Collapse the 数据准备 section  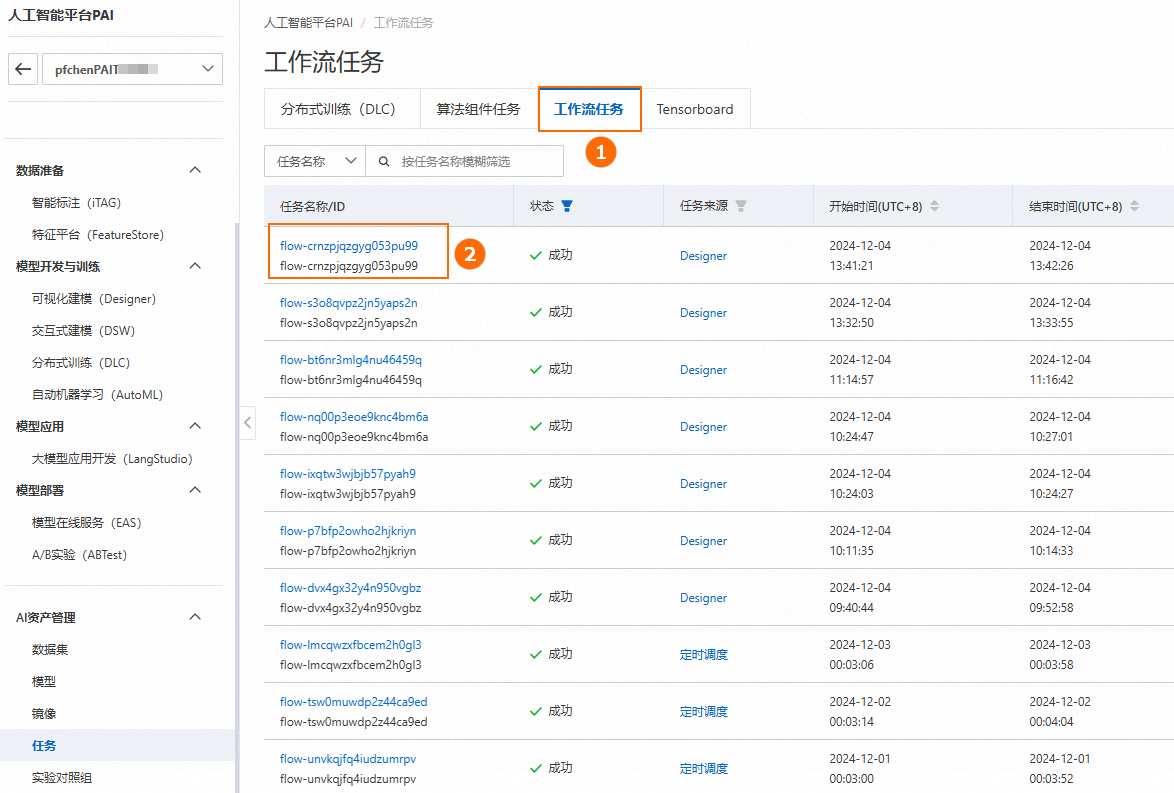tap(195, 170)
